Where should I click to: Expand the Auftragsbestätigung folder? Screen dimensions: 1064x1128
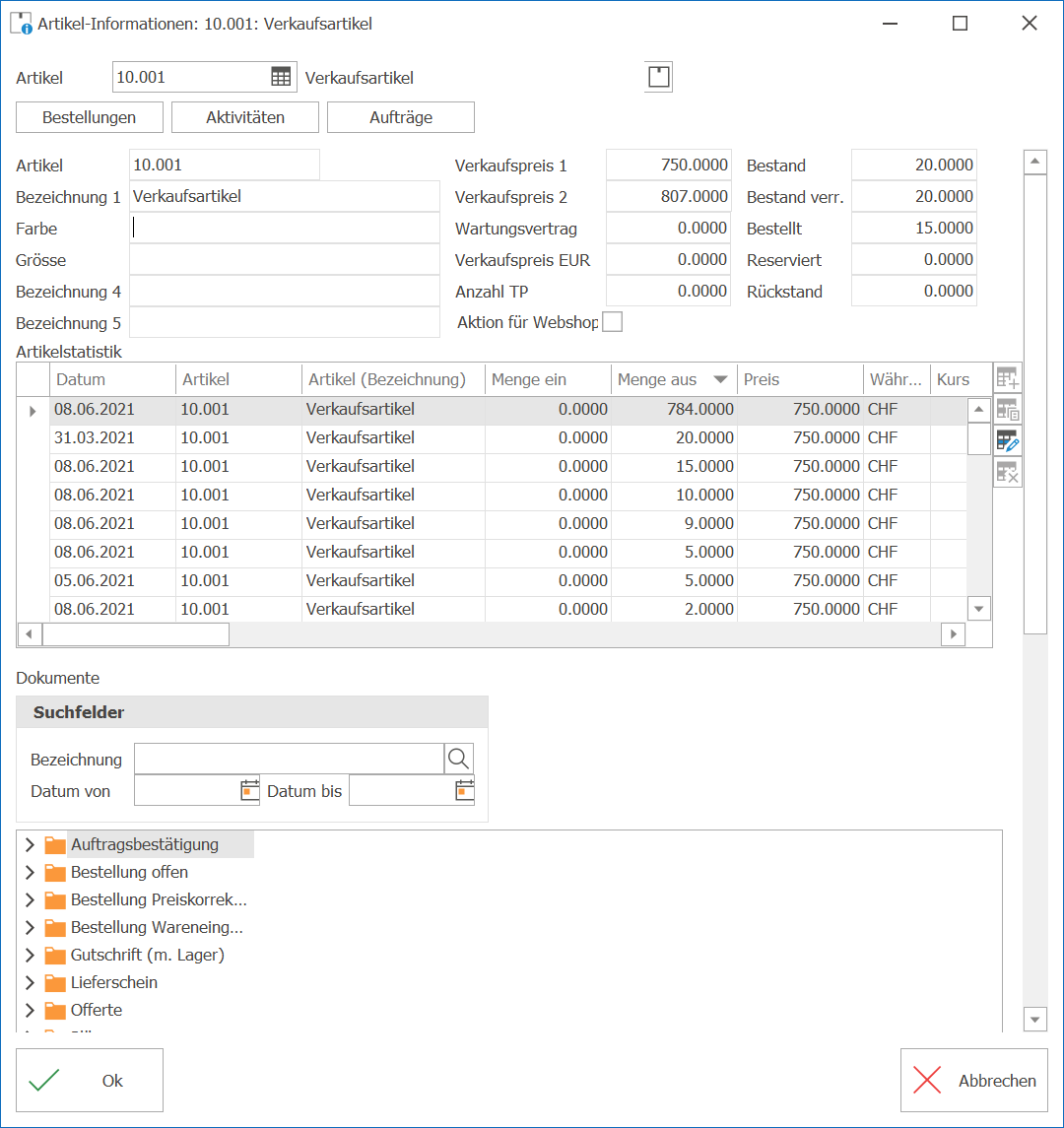pyautogui.click(x=30, y=844)
